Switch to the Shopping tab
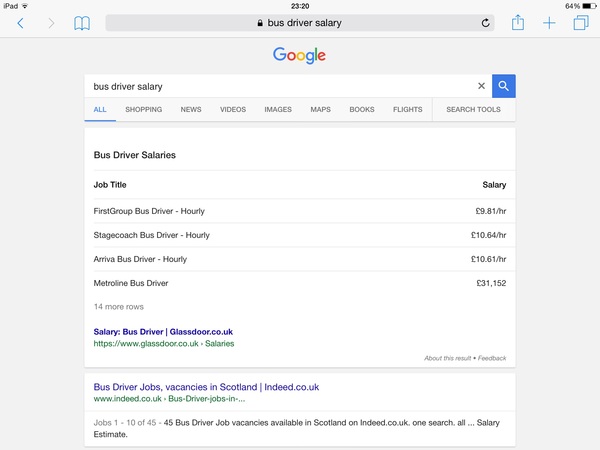600x450 pixels. (x=143, y=109)
